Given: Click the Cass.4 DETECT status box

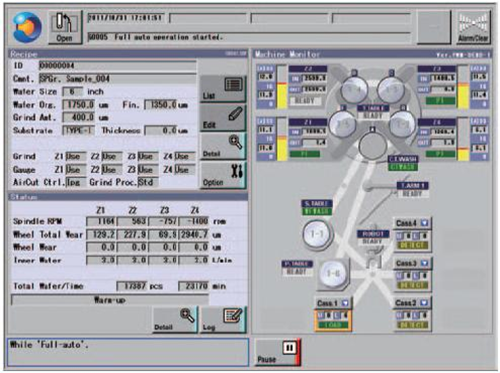Looking at the screenshot, I should (x=412, y=245).
